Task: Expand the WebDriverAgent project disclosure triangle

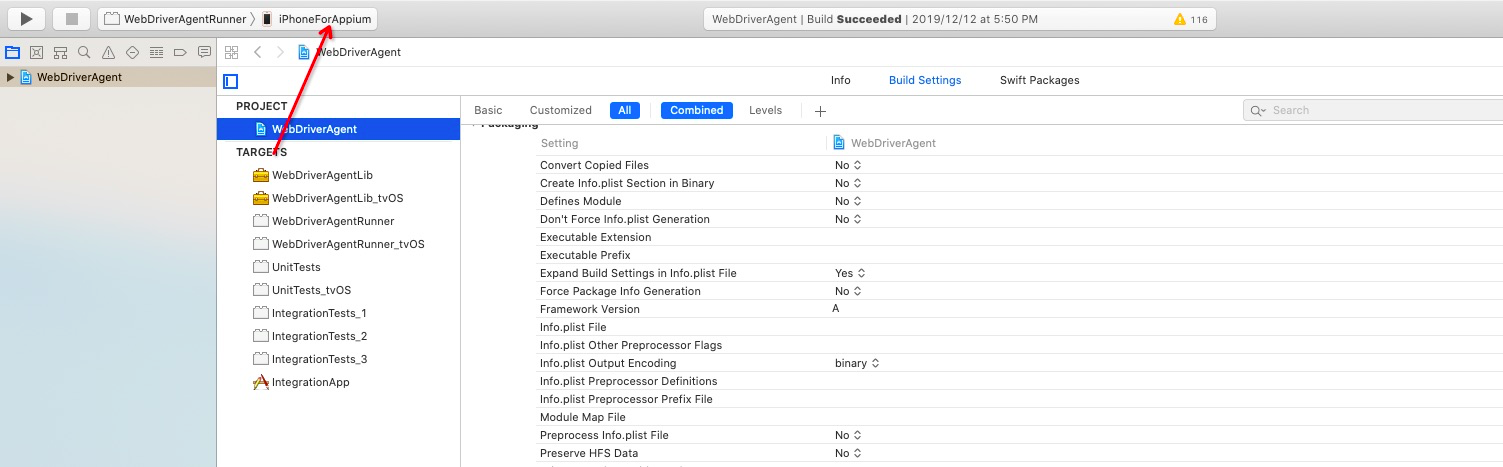Action: click(x=10, y=77)
